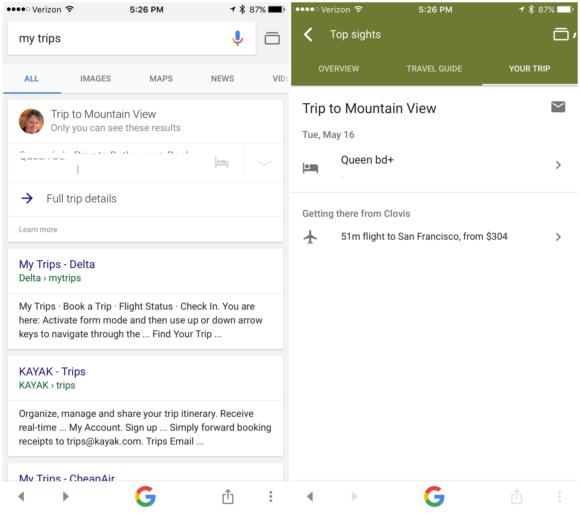Go forward with left browser forward arrow
Screen dimensions: 580x514
pos(65,496)
